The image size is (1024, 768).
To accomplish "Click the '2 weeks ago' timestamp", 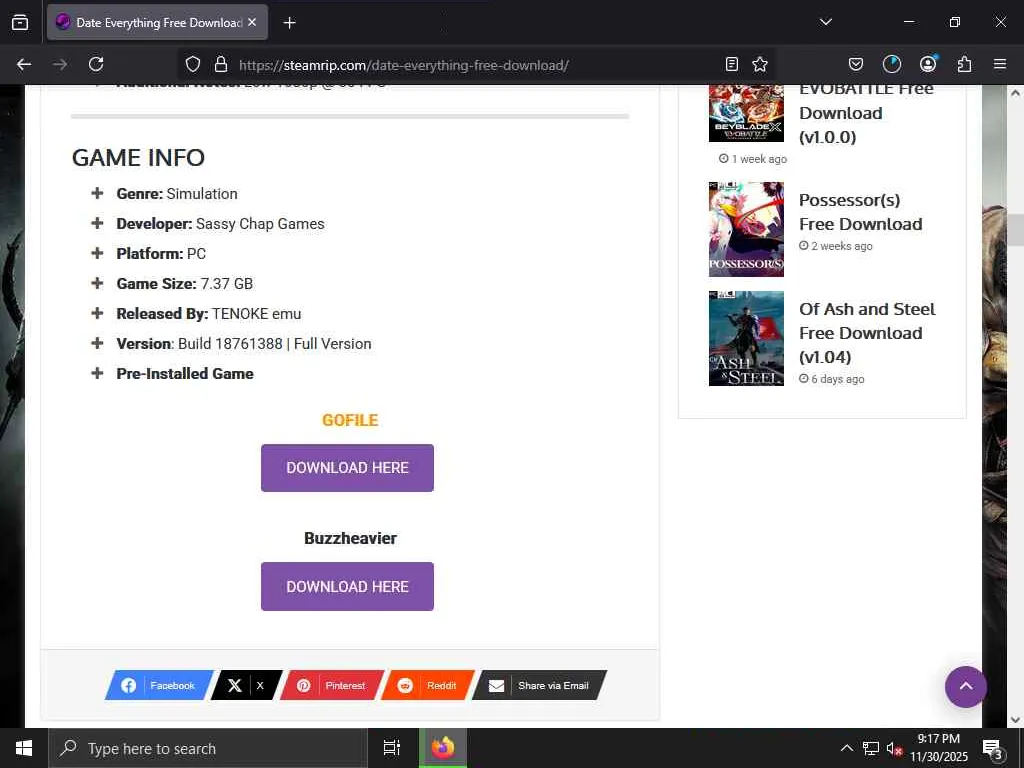I will click(835, 246).
